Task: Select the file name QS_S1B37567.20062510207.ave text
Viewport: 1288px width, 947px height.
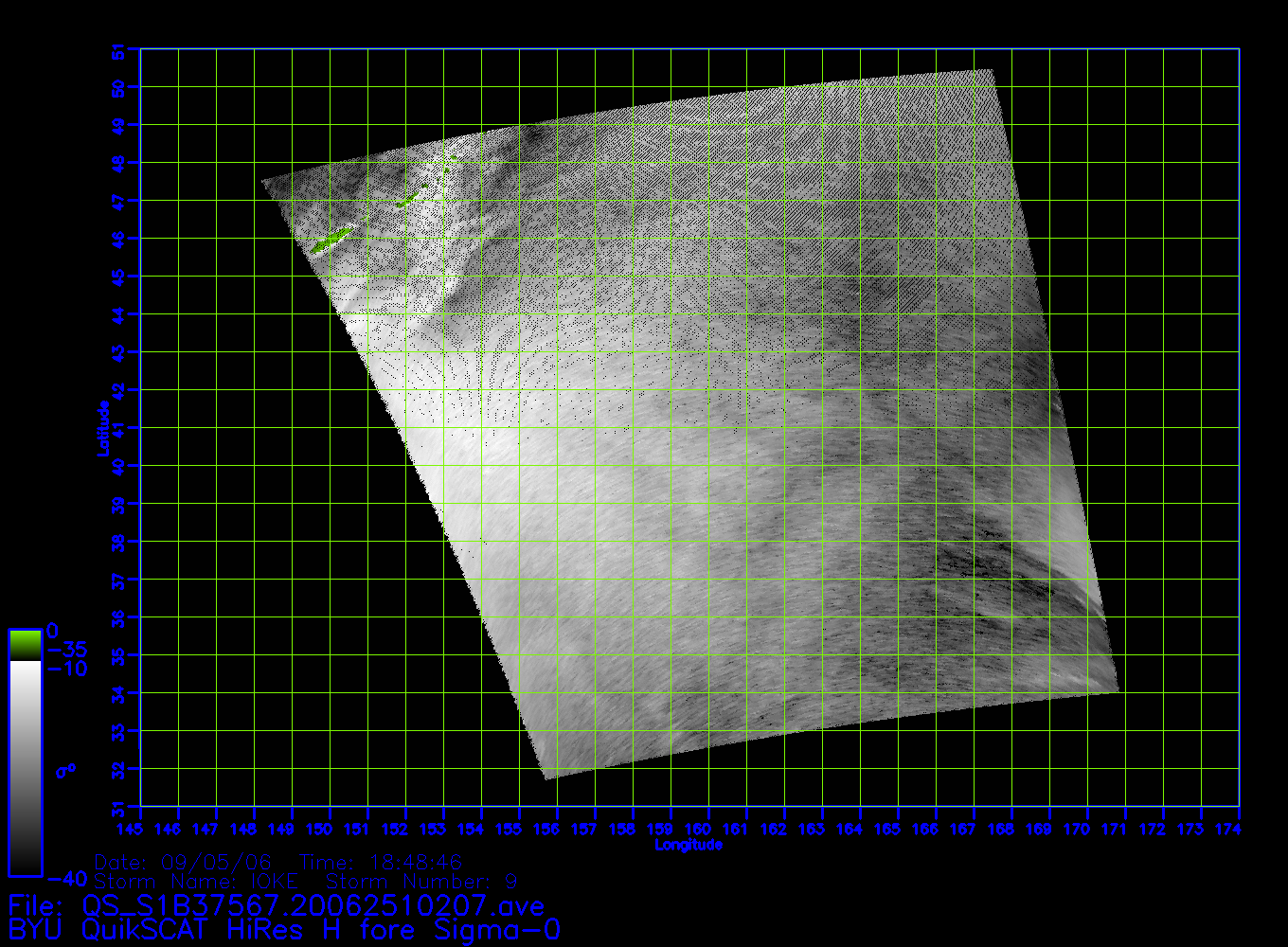Action: (277, 906)
